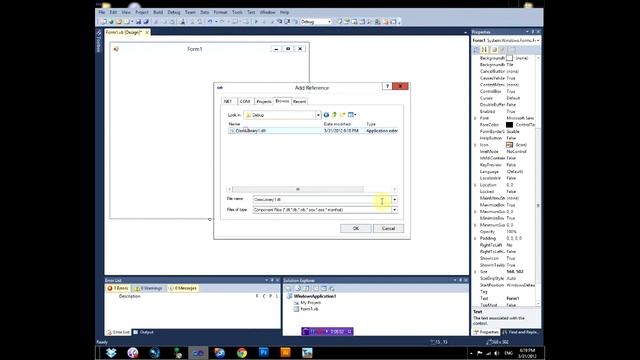
Task: Toggle Categorized view in Properties panel
Action: (x=476, y=50)
